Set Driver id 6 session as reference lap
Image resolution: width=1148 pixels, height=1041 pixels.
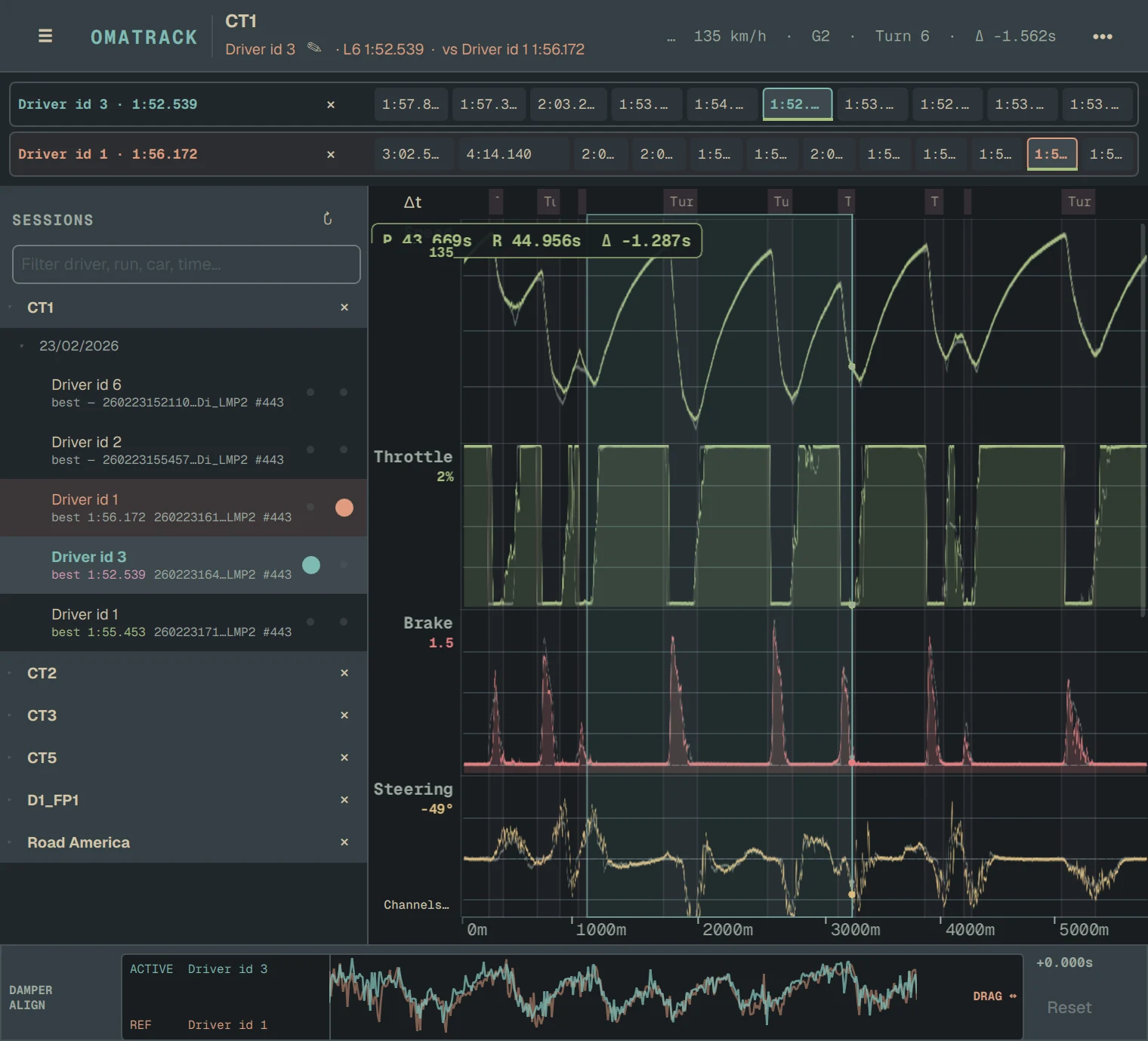344,392
